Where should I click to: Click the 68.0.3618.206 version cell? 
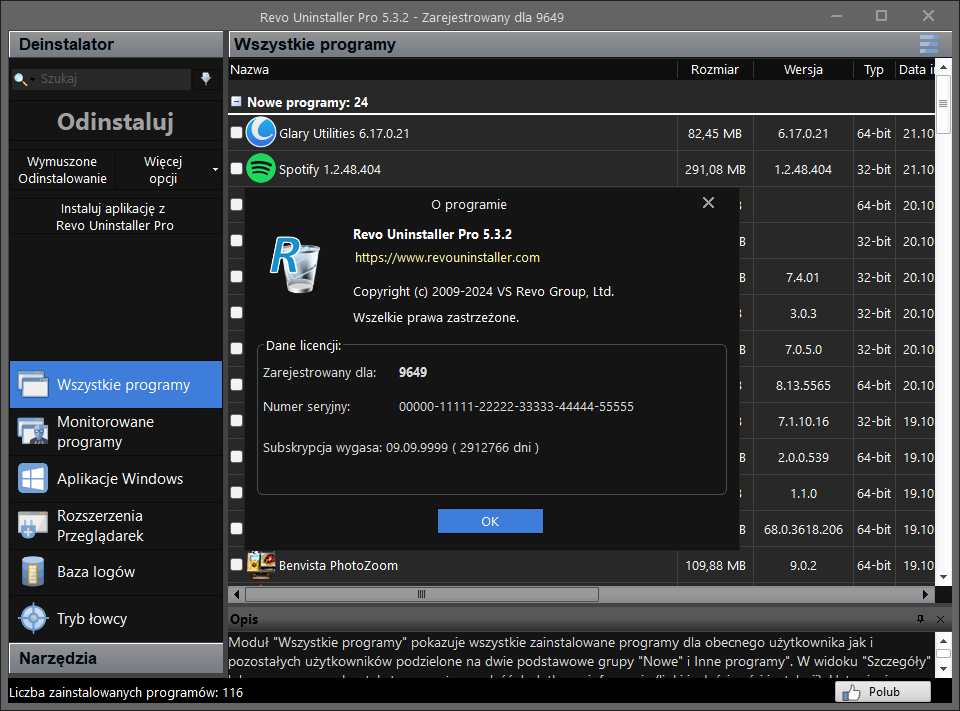803,530
